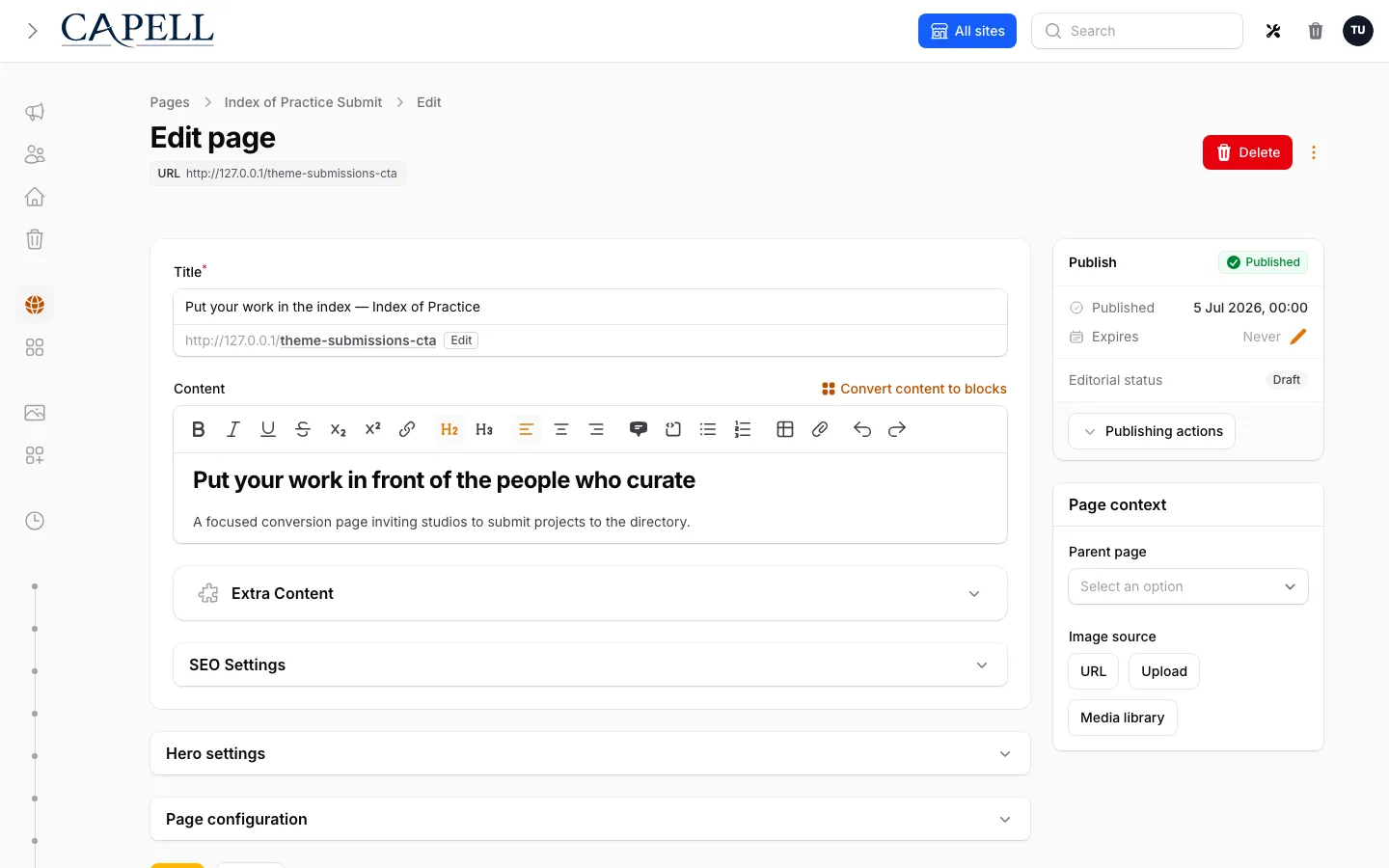Open the add-widget grid icon in sidebar
Image resolution: width=1389 pixels, height=868 pixels.
point(35,455)
